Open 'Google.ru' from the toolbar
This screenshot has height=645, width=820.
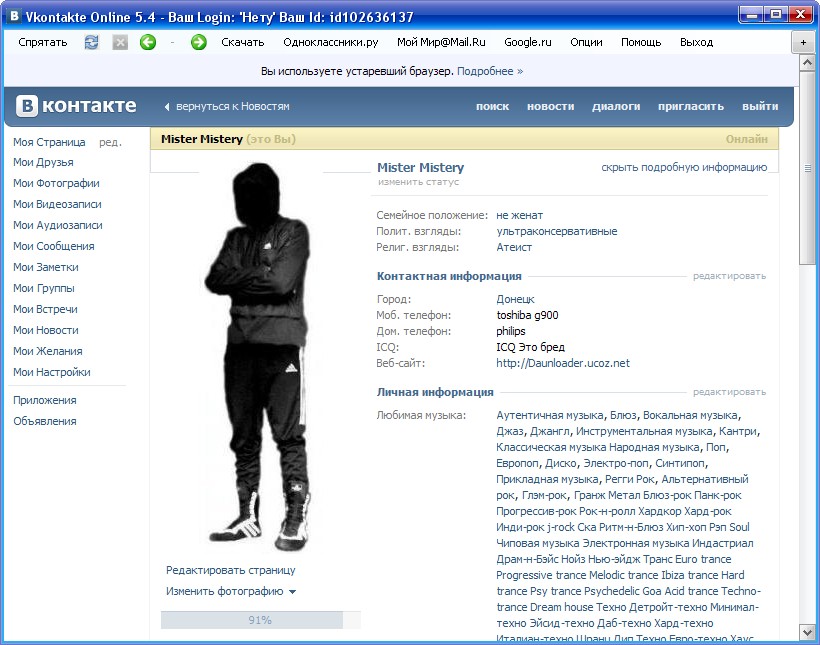[528, 42]
